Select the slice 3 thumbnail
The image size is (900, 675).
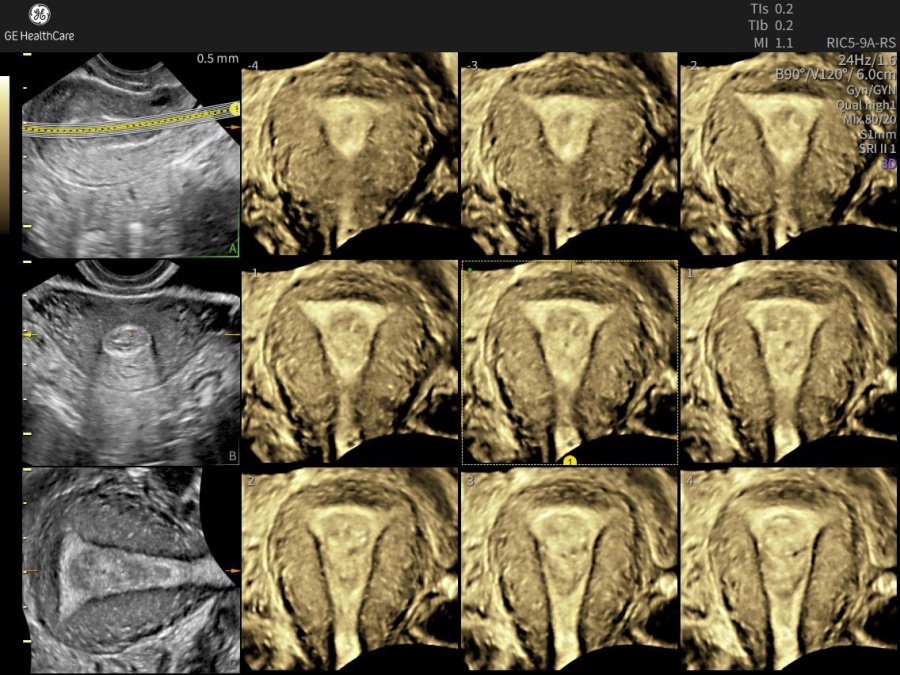pos(568,570)
